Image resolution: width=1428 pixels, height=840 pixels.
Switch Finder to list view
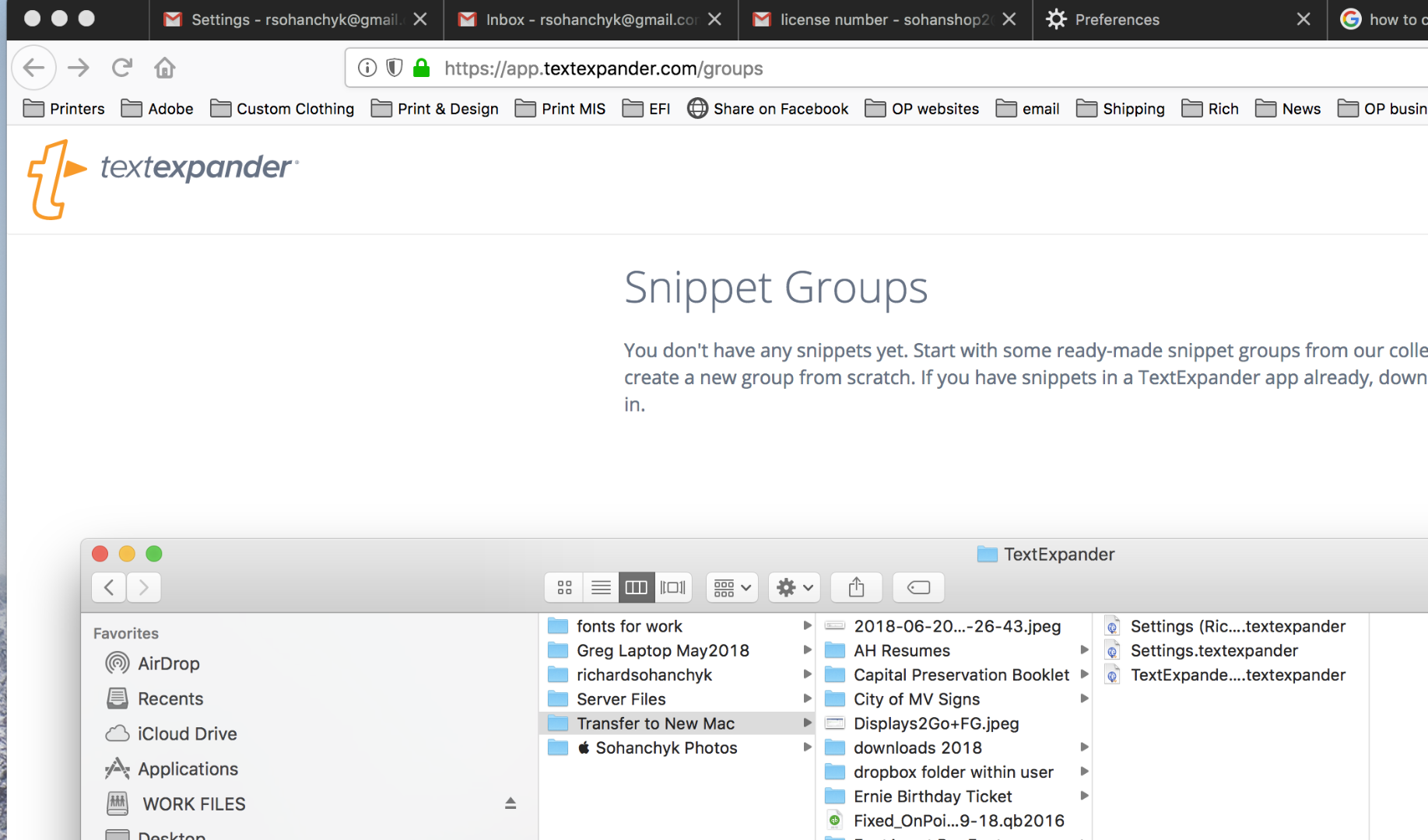pyautogui.click(x=601, y=587)
